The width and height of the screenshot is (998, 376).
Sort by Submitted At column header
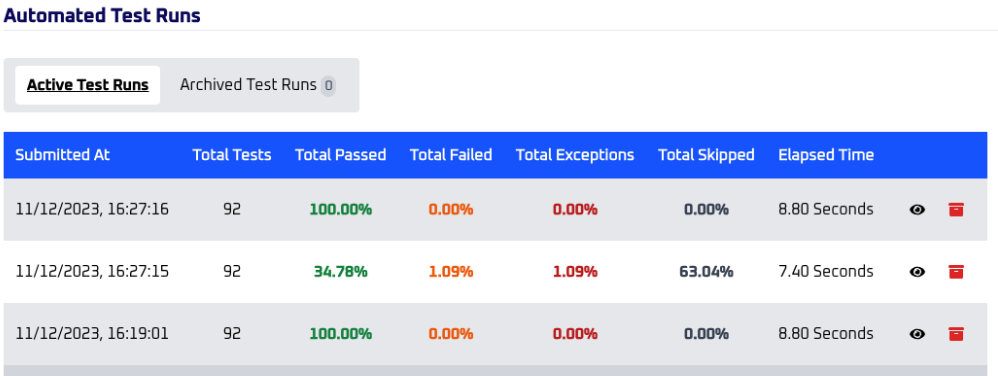pyautogui.click(x=62, y=155)
